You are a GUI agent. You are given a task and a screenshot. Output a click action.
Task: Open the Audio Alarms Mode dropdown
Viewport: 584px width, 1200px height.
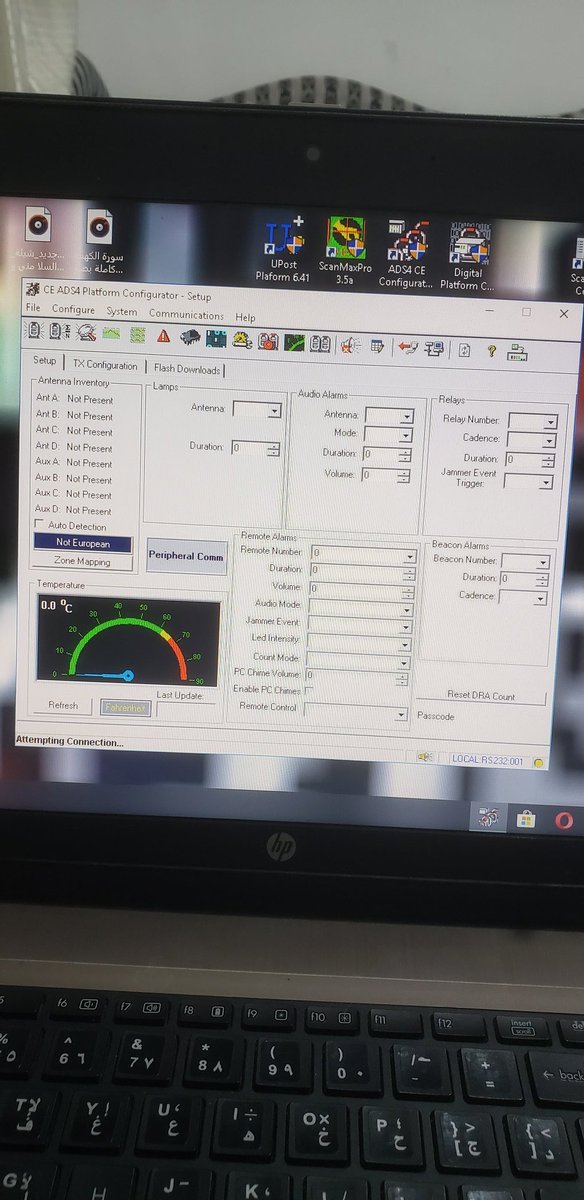coord(388,435)
